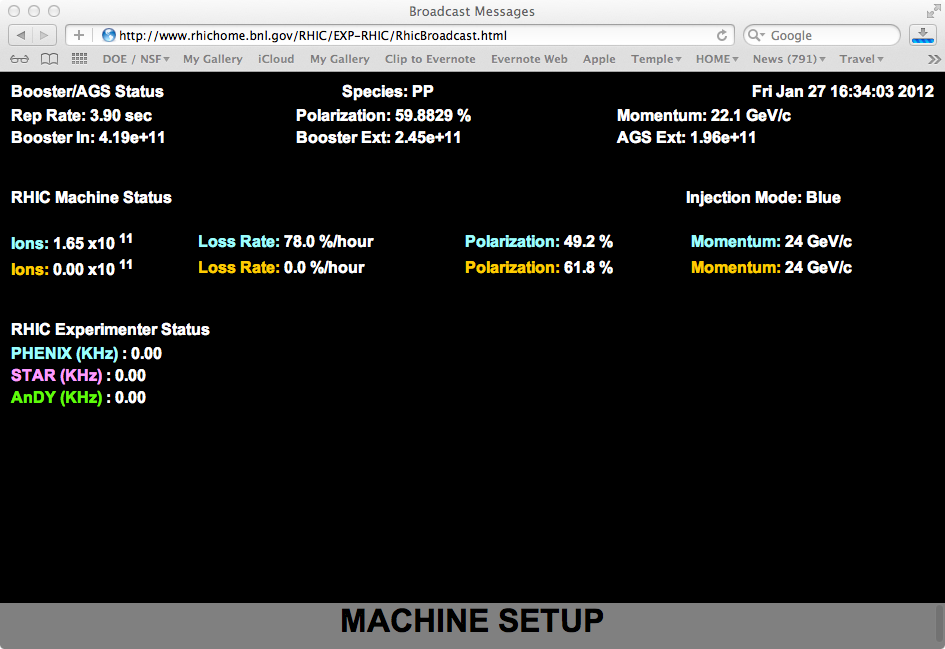Click the blue Ions: 1.65 x10 value
Screen dimensions: 945x649
coord(72,242)
